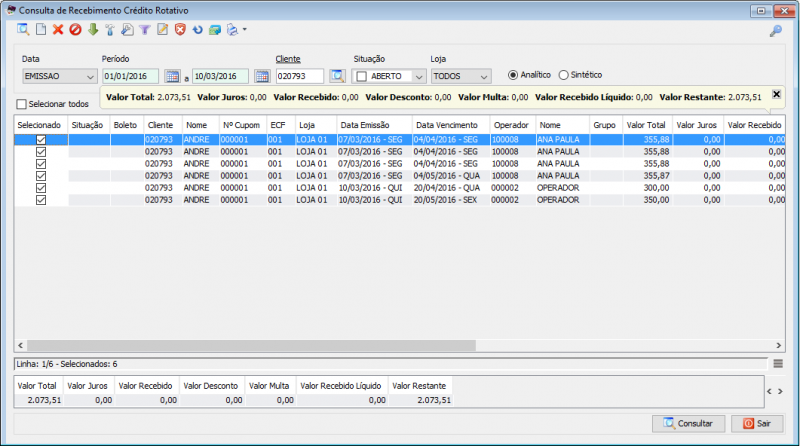Open the Loja dropdown showing TODOS

point(461,76)
